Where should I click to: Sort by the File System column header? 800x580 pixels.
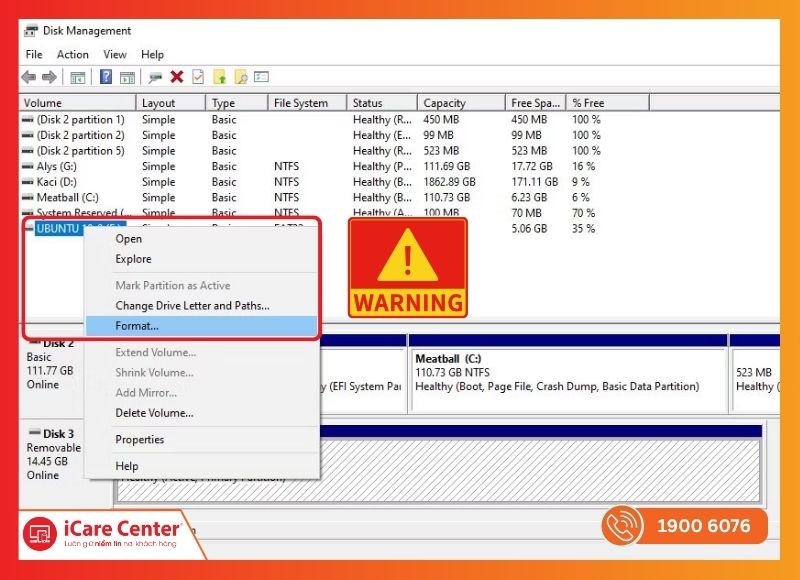(x=300, y=103)
